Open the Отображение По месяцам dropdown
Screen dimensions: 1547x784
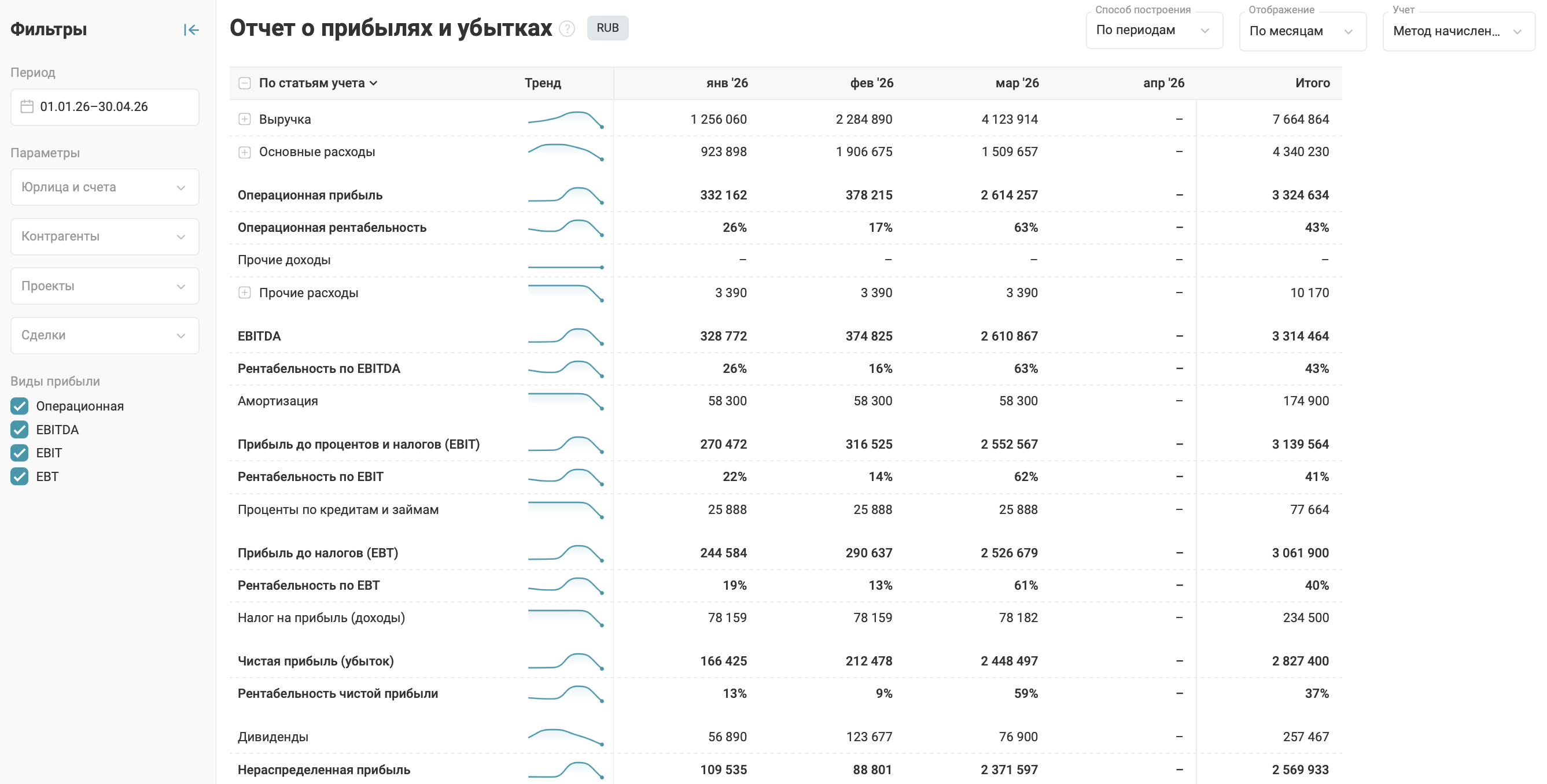(1302, 31)
